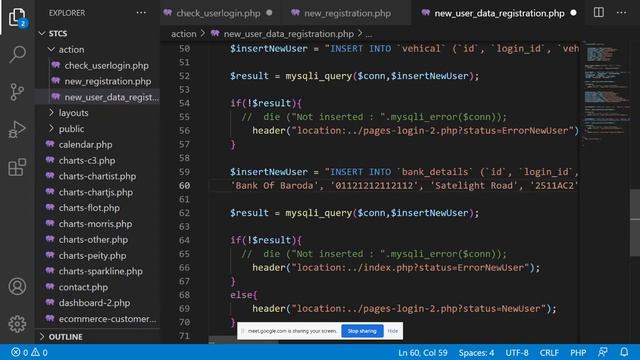The height and width of the screenshot is (360, 640).
Task: Expand the layouts folder
Action: tap(51, 113)
